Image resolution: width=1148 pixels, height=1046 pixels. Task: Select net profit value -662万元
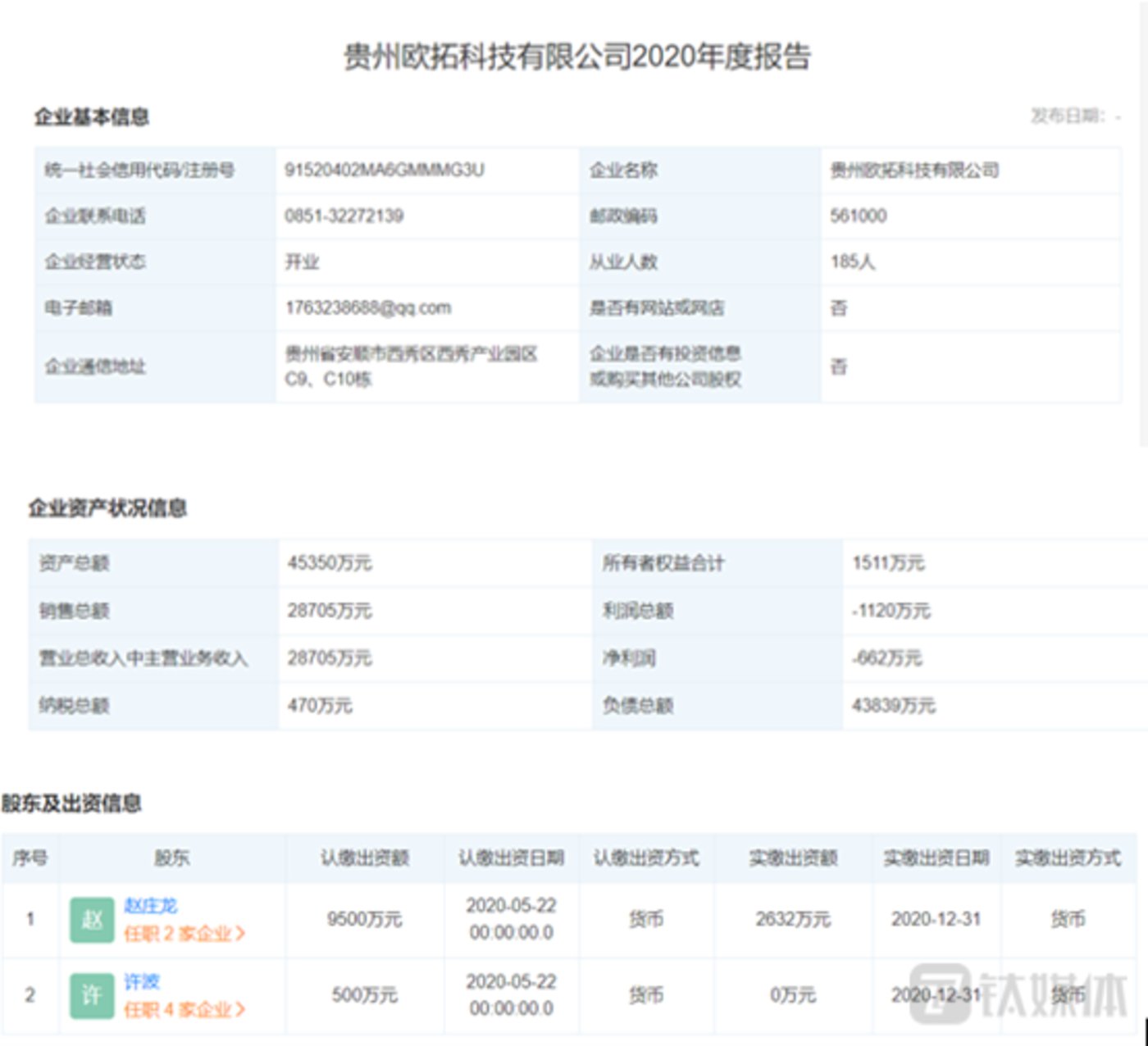point(887,658)
